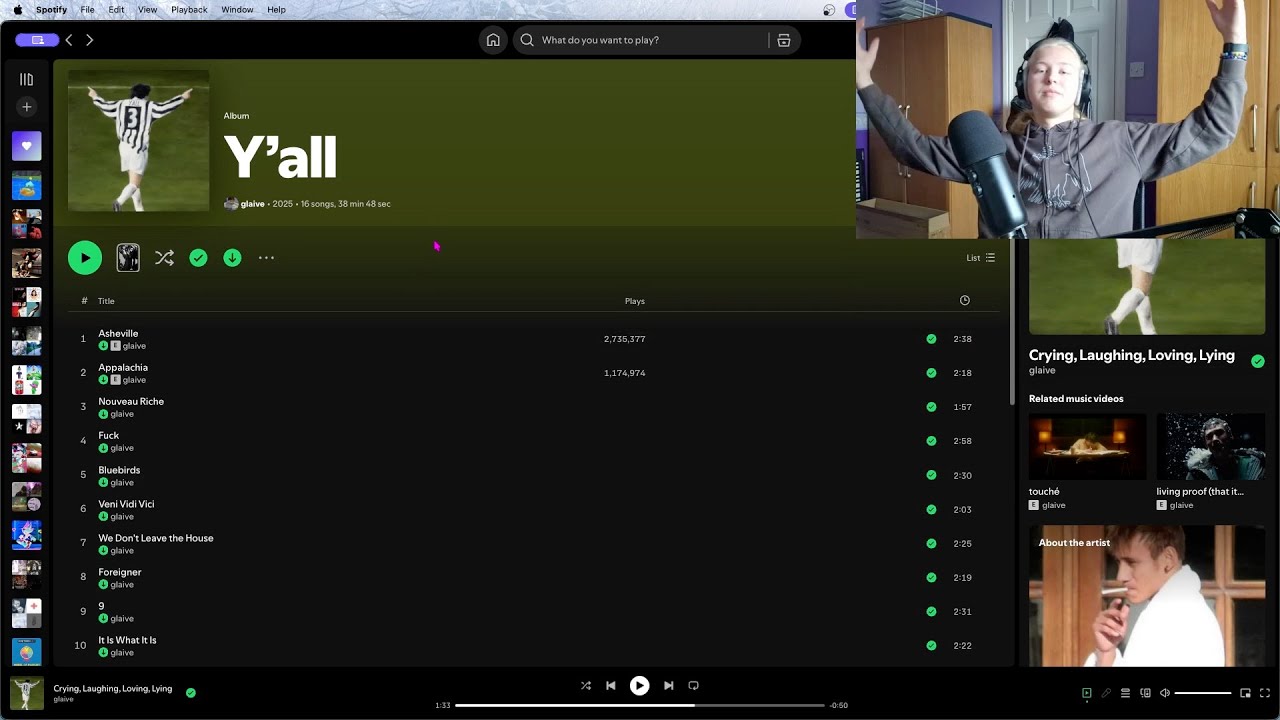Open the lyrics microphone icon
The width and height of the screenshot is (1280, 720).
tap(1106, 693)
